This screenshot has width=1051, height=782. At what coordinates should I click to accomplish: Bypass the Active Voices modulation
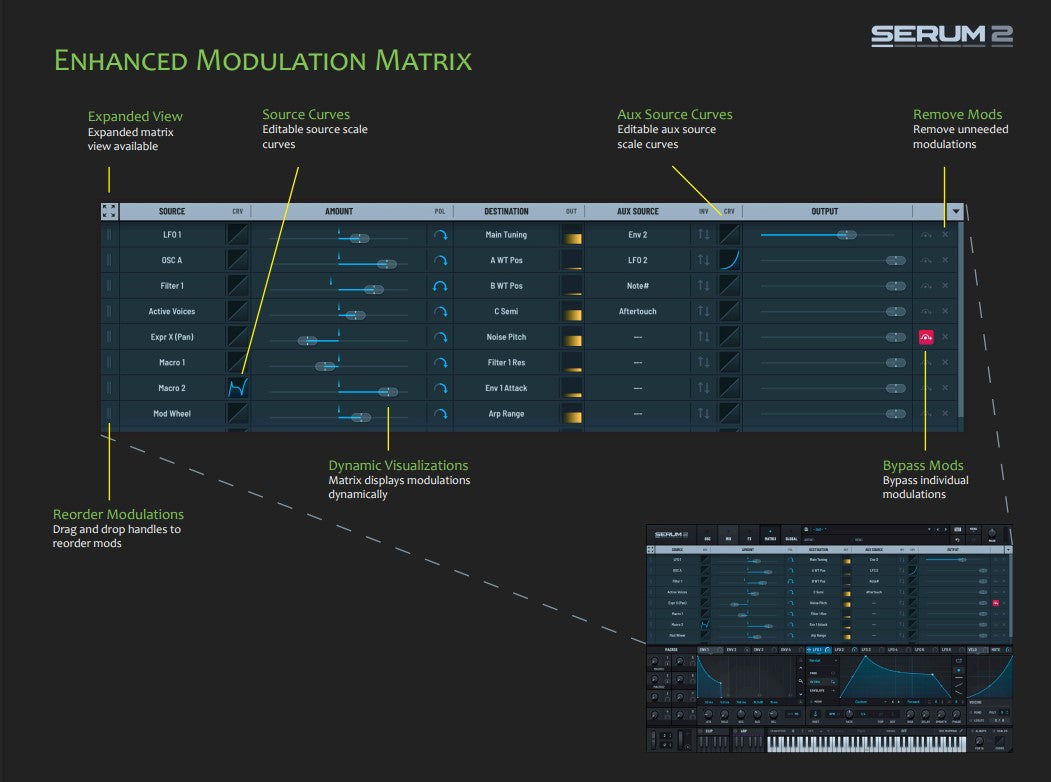[x=926, y=311]
